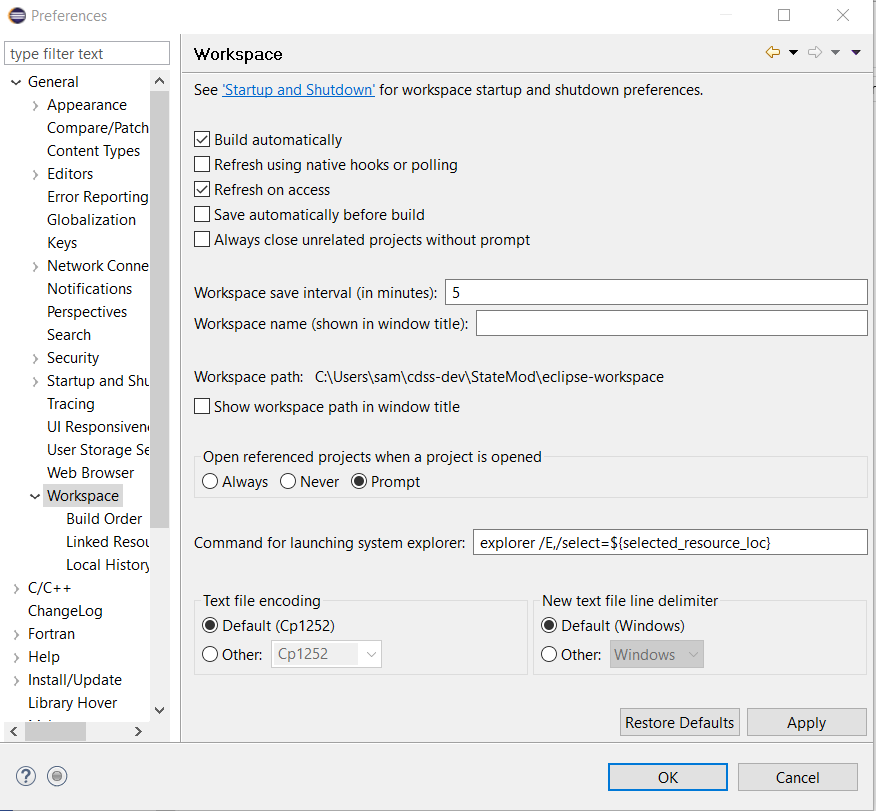Toggle Build automatically checkbox
876x811 pixels.
tap(202, 139)
